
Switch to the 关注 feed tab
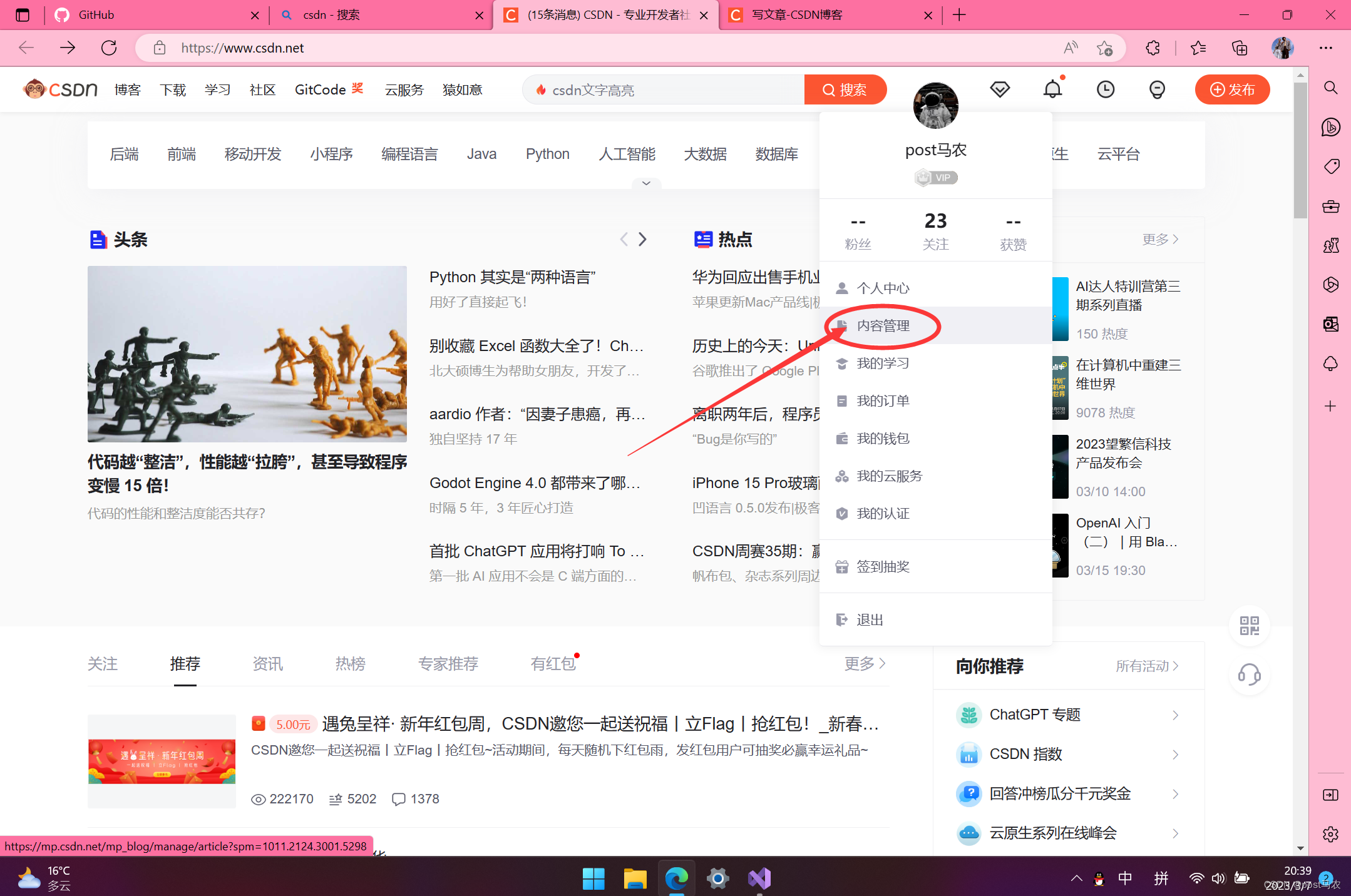click(103, 663)
